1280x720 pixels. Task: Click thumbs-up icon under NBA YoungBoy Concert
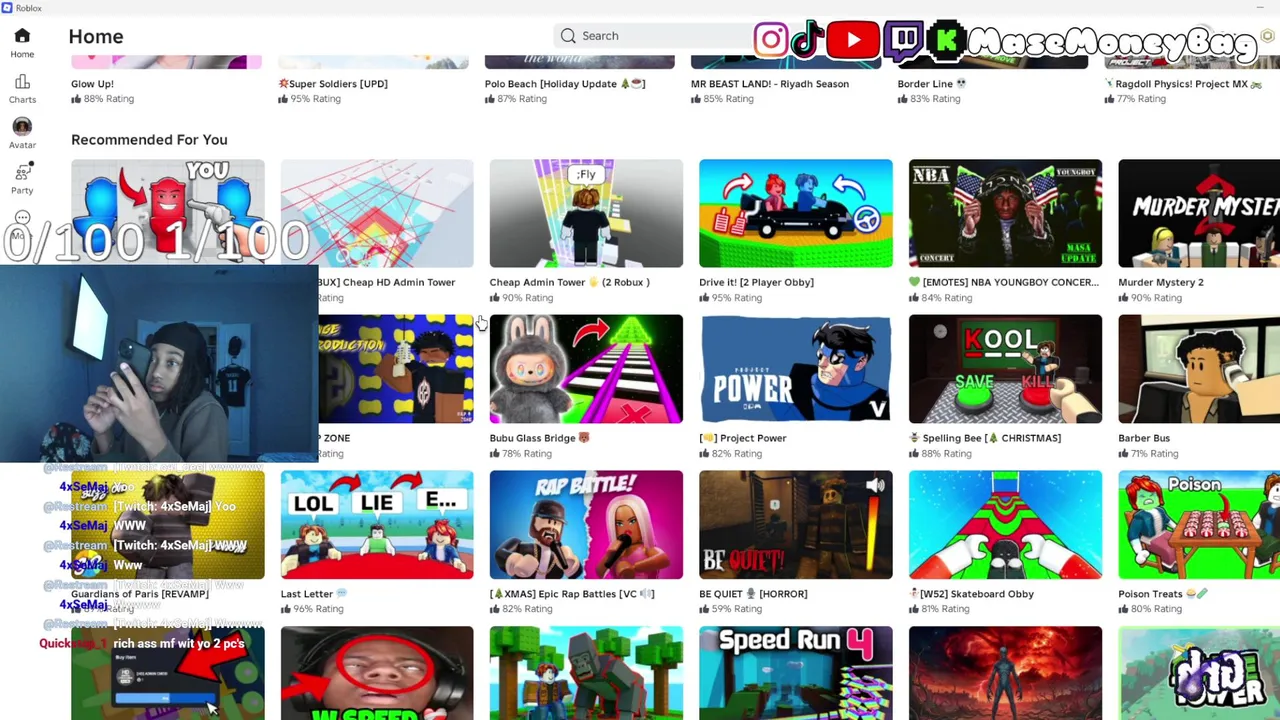click(x=914, y=298)
